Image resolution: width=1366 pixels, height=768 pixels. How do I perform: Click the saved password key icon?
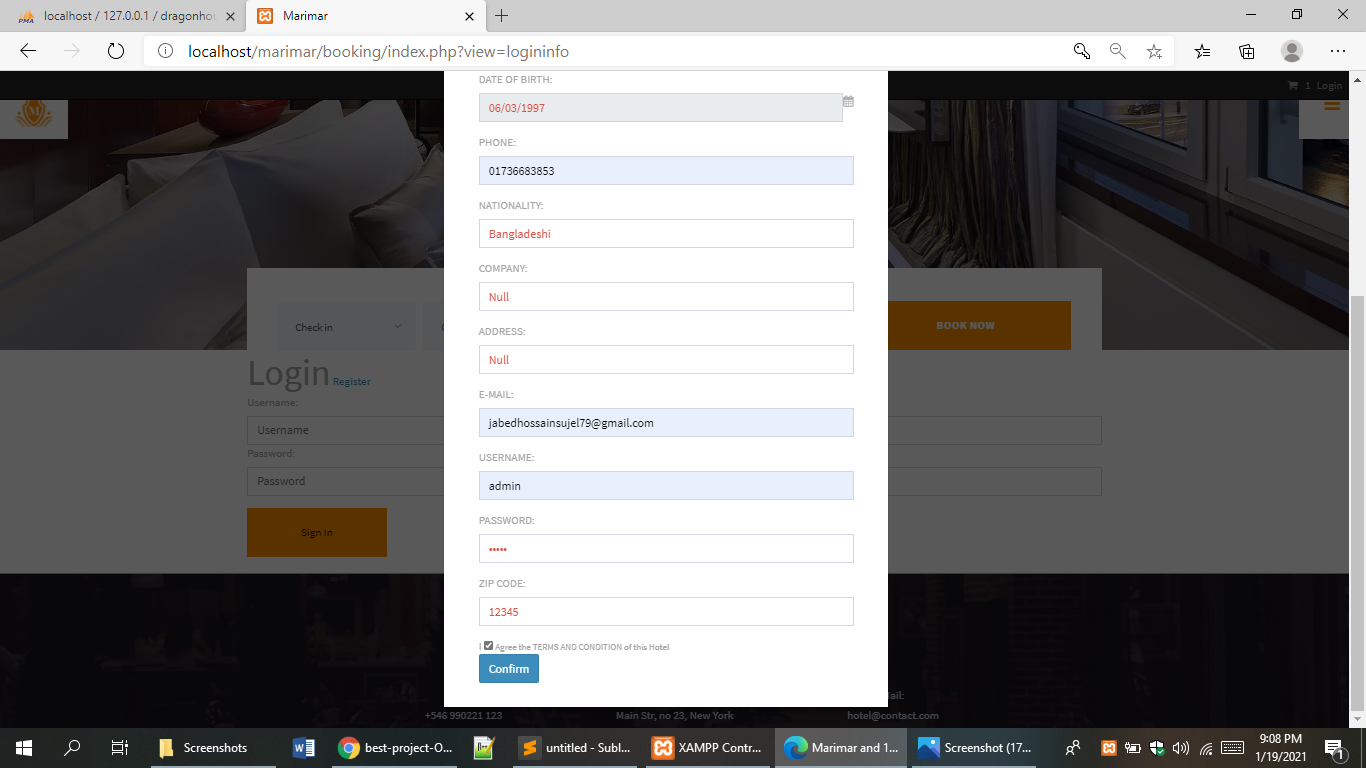(1082, 50)
